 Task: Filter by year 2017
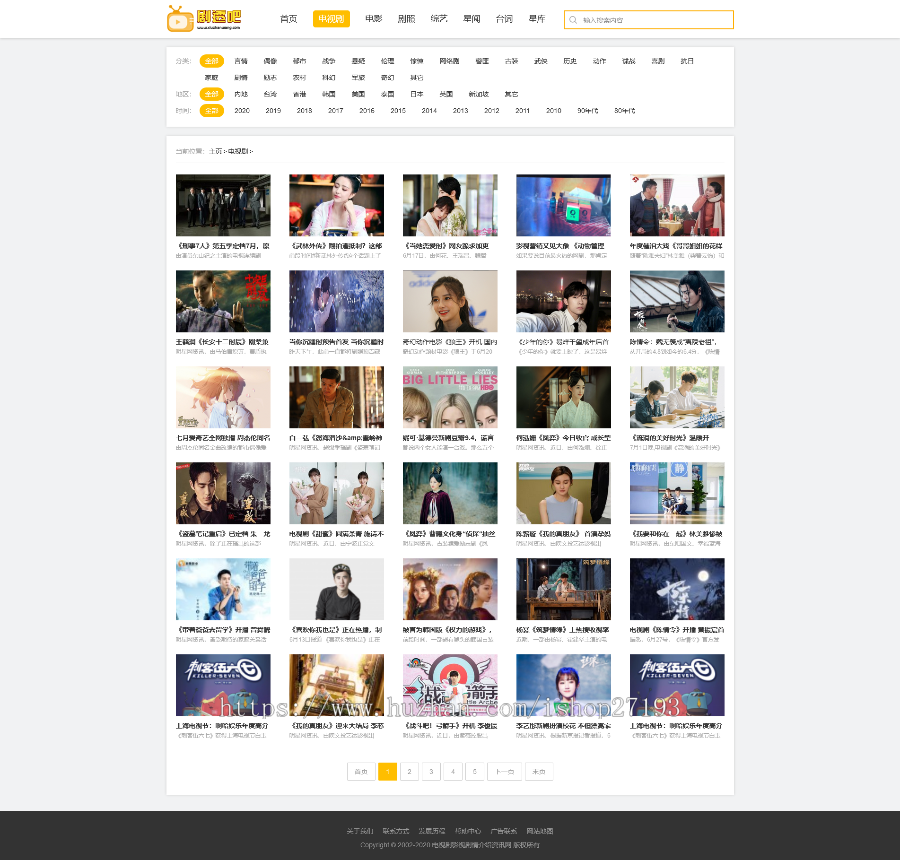click(x=336, y=110)
